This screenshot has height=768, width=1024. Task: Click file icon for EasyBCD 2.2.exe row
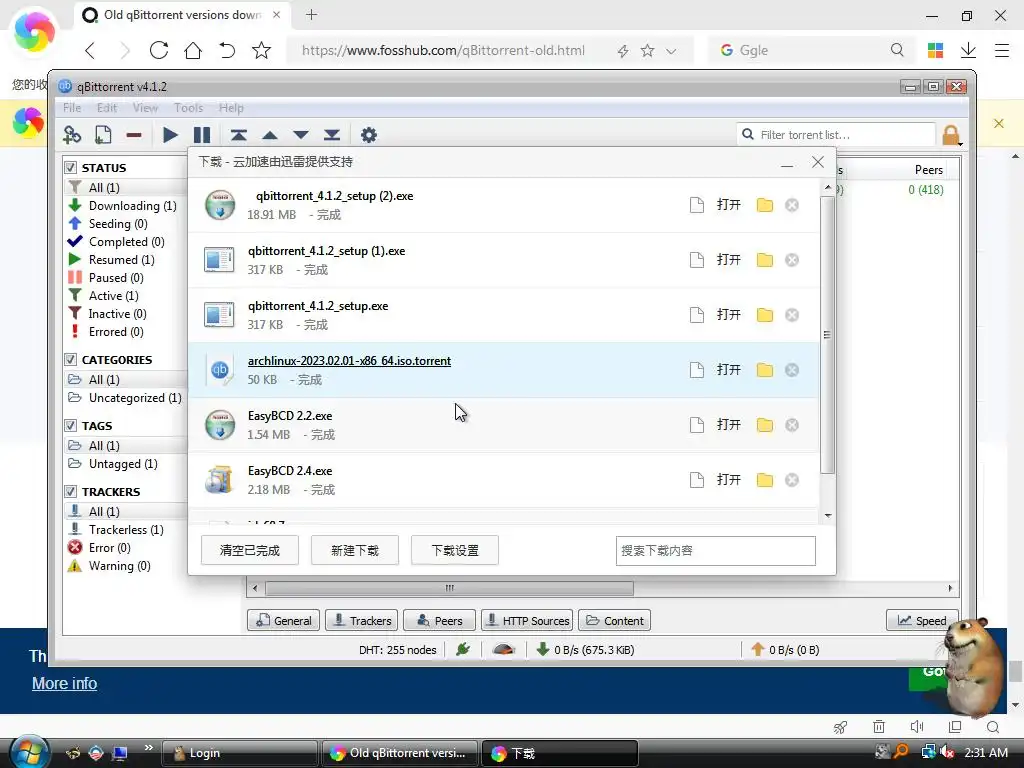click(x=697, y=425)
